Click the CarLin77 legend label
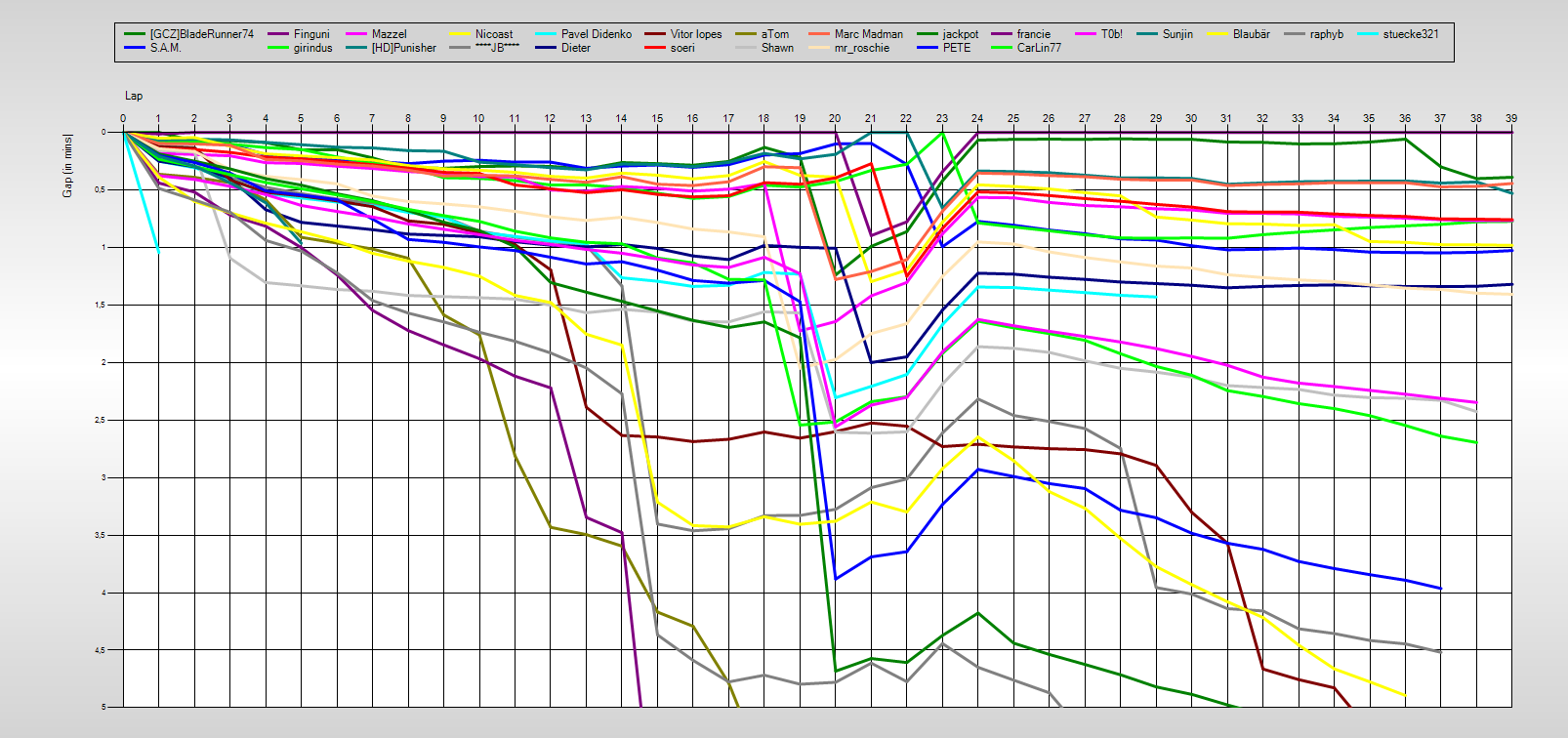The image size is (1568, 738). [1038, 48]
